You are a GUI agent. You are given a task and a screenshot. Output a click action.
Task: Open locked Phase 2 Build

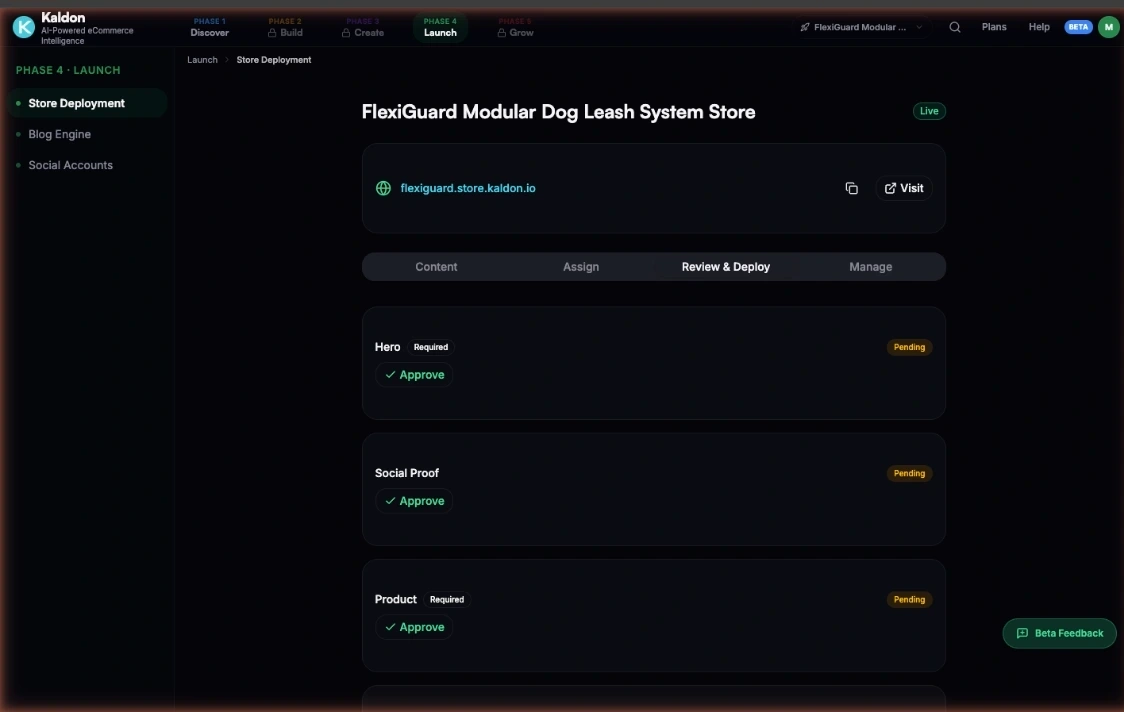click(x=285, y=27)
